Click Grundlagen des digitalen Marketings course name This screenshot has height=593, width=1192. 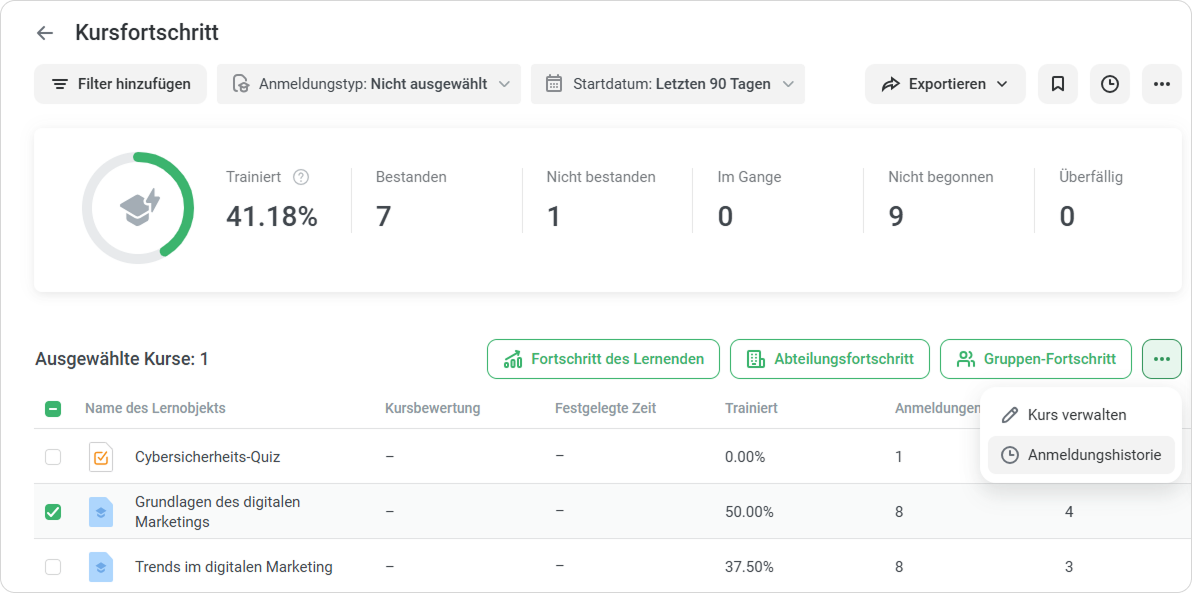(217, 512)
